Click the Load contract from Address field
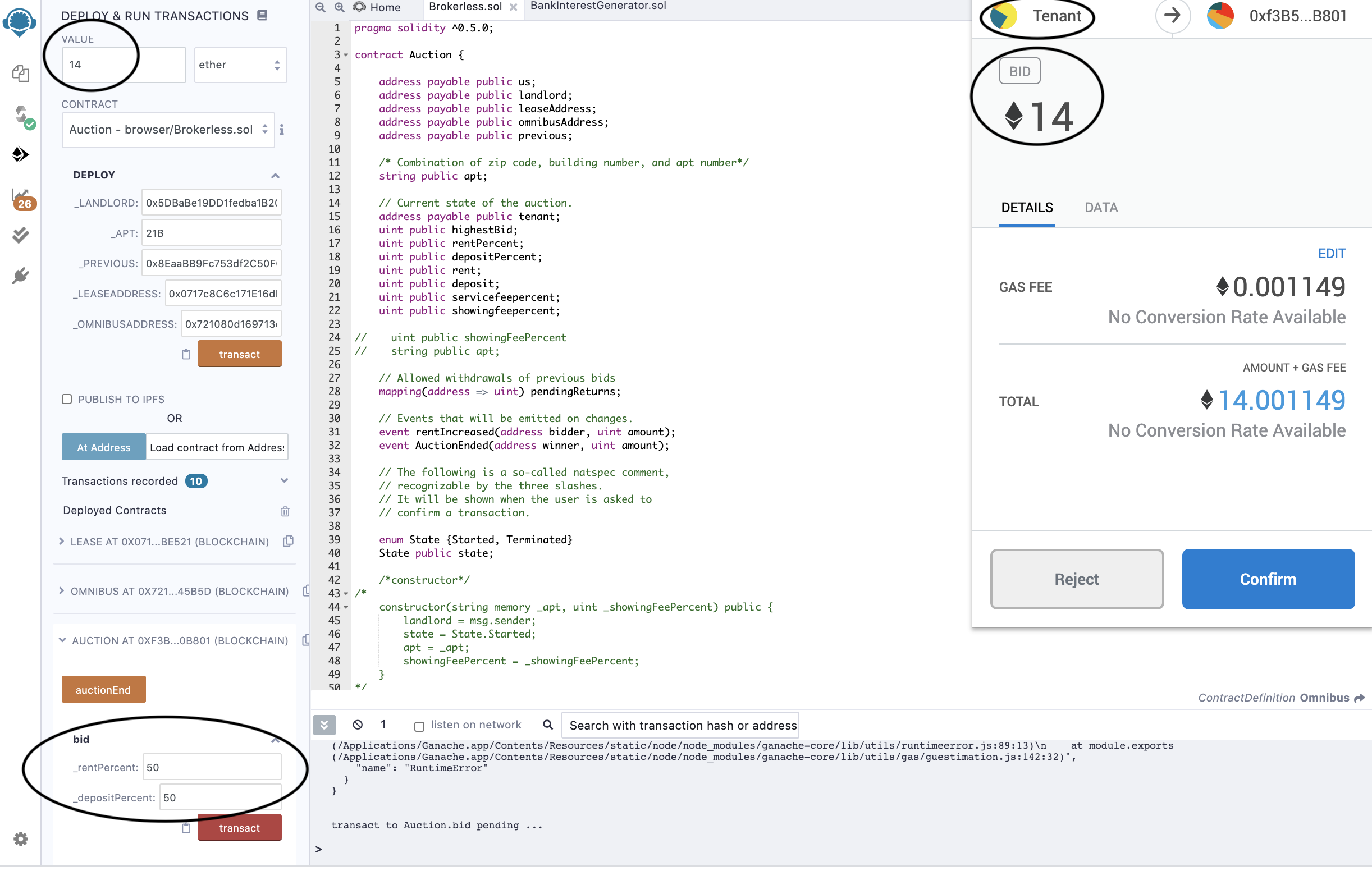 coord(217,447)
